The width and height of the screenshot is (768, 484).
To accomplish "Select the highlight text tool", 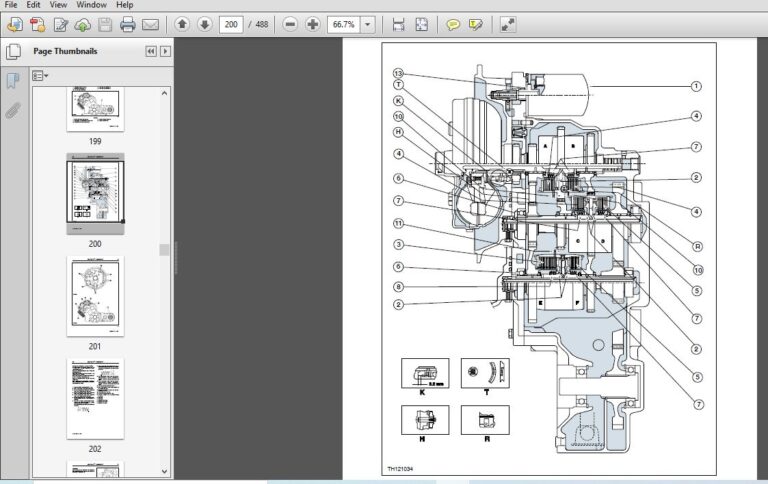I will (x=476, y=24).
